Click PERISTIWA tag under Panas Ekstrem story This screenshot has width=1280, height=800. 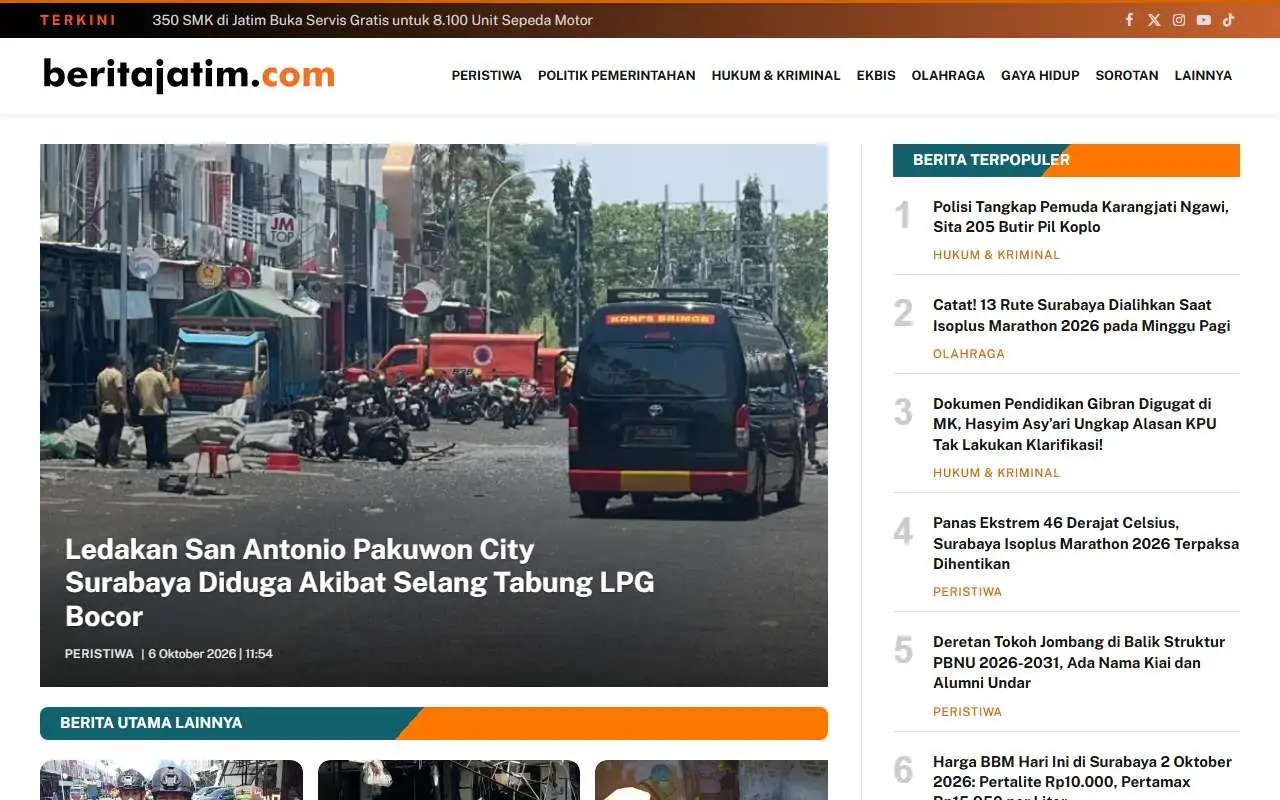(967, 592)
